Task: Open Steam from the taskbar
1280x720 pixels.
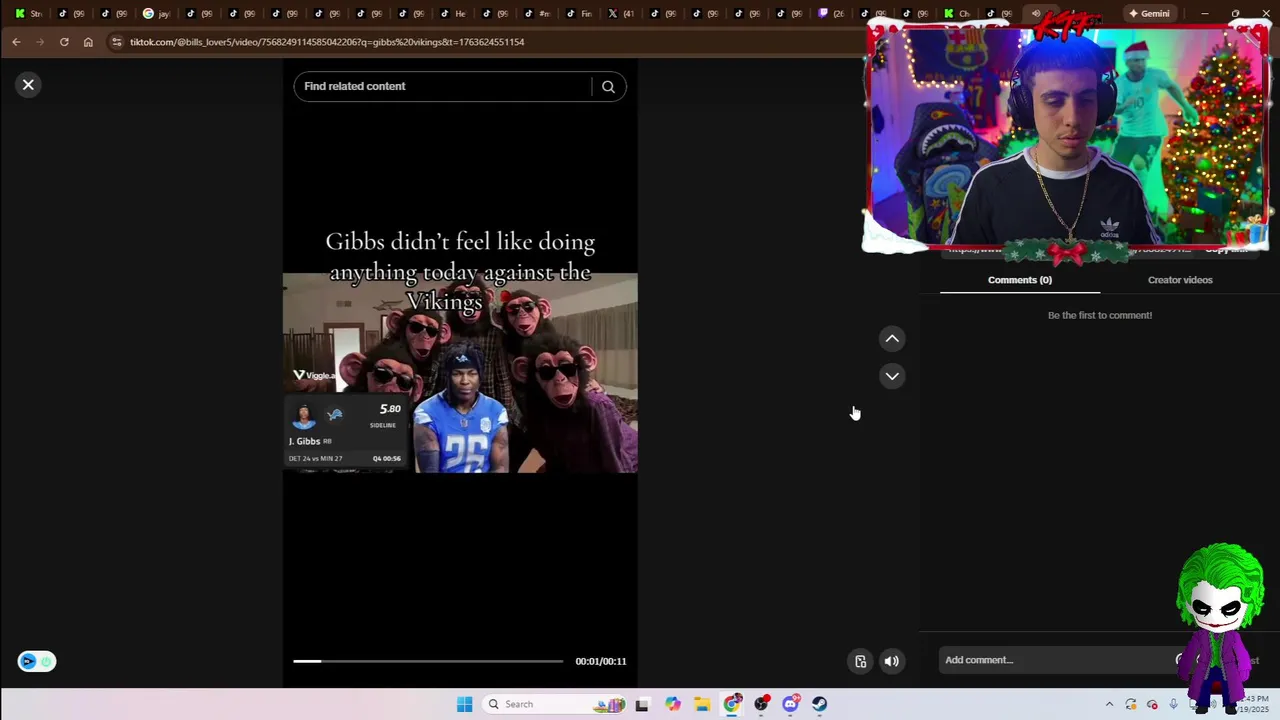Action: (x=820, y=704)
